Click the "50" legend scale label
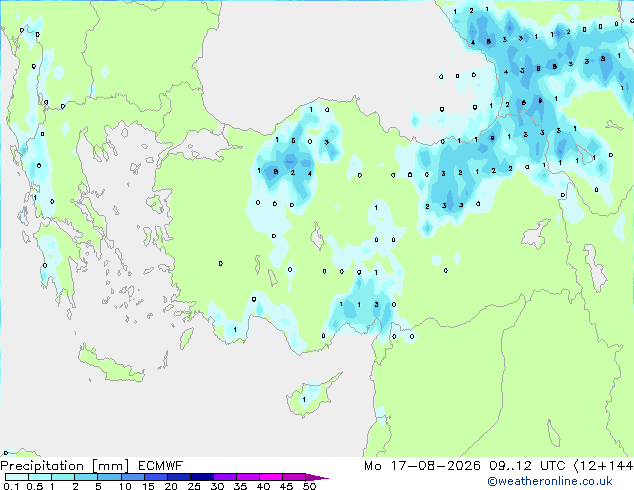The image size is (634, 490). point(310,486)
